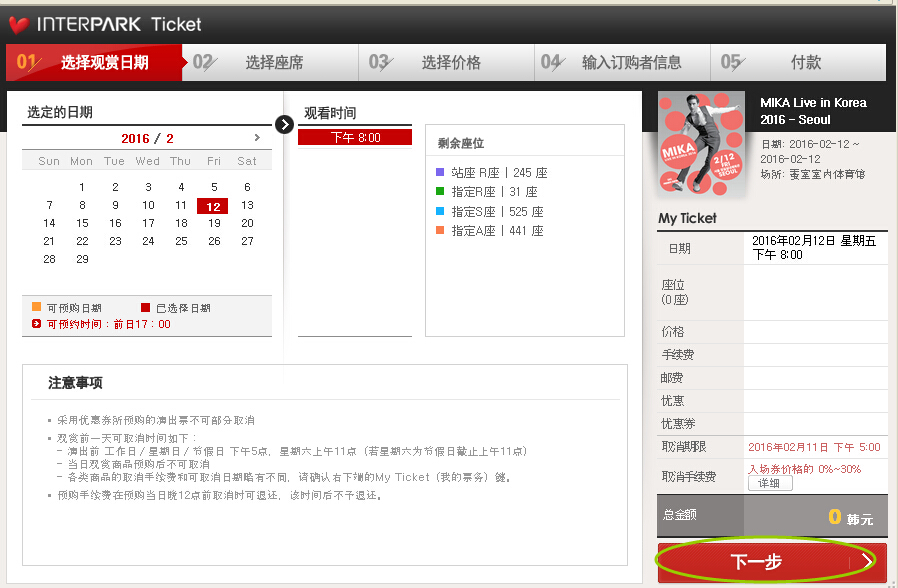The image size is (898, 588).
Task: Open the 详细 cancellation fee details
Action: (770, 483)
